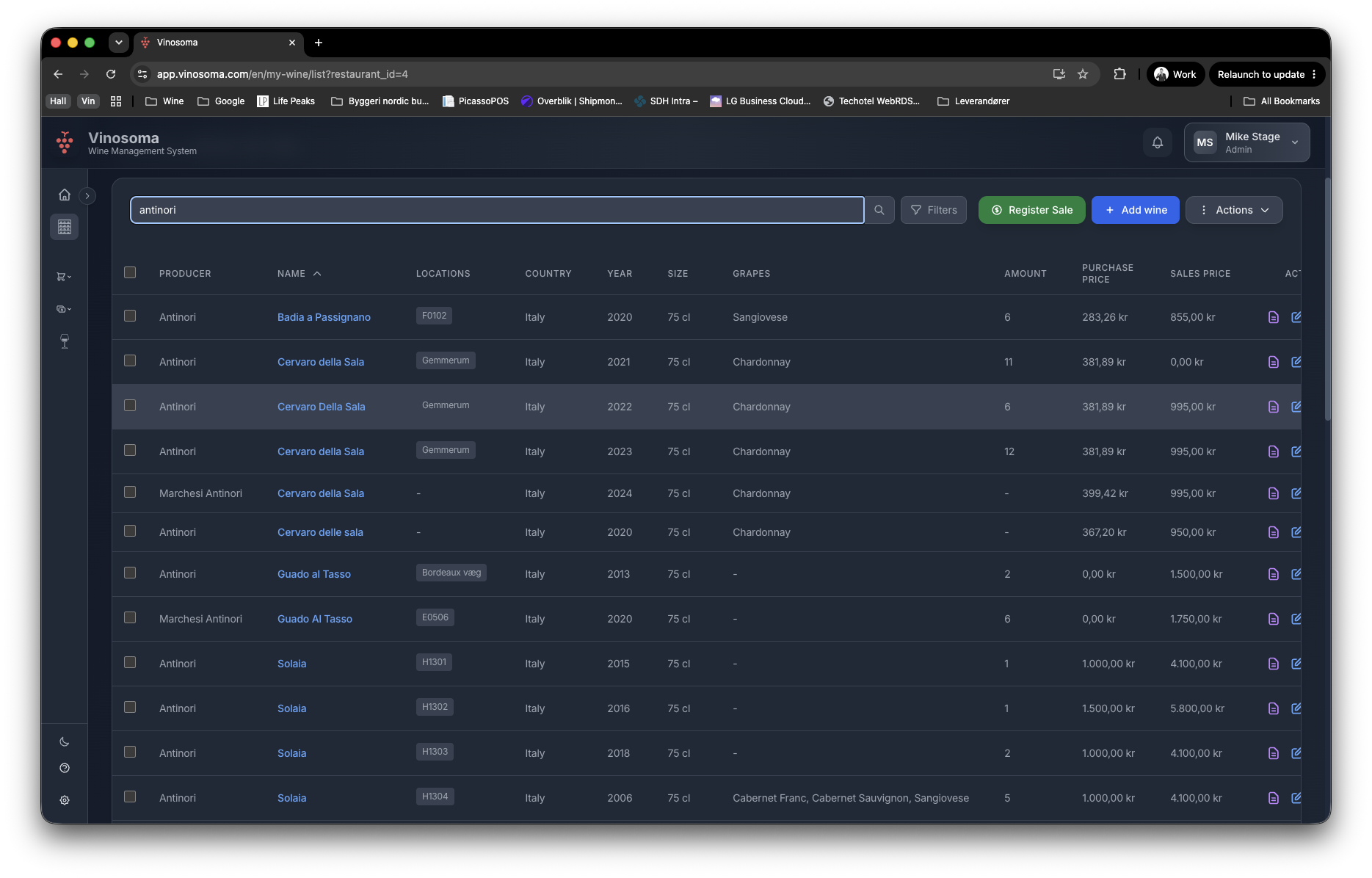Open the apps grid in bookmarks bar
Viewport: 1372px width, 878px height.
tap(116, 101)
